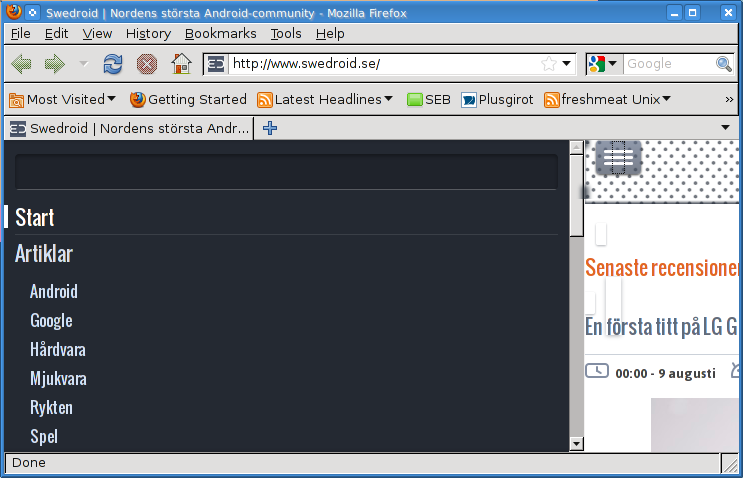Stop loading the page
This screenshot has height=478, width=743.
pos(147,64)
